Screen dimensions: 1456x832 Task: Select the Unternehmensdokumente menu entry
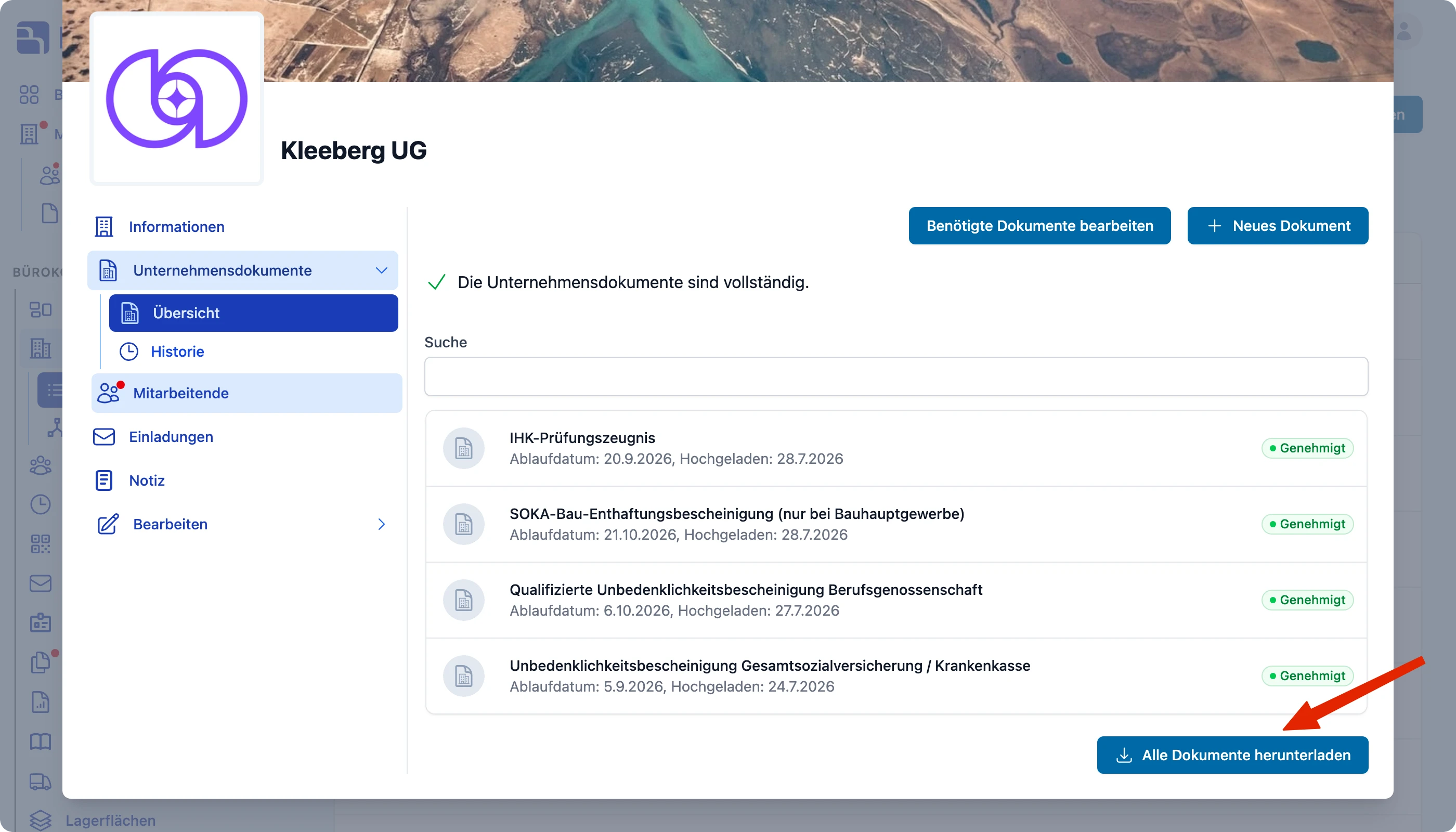pos(242,270)
